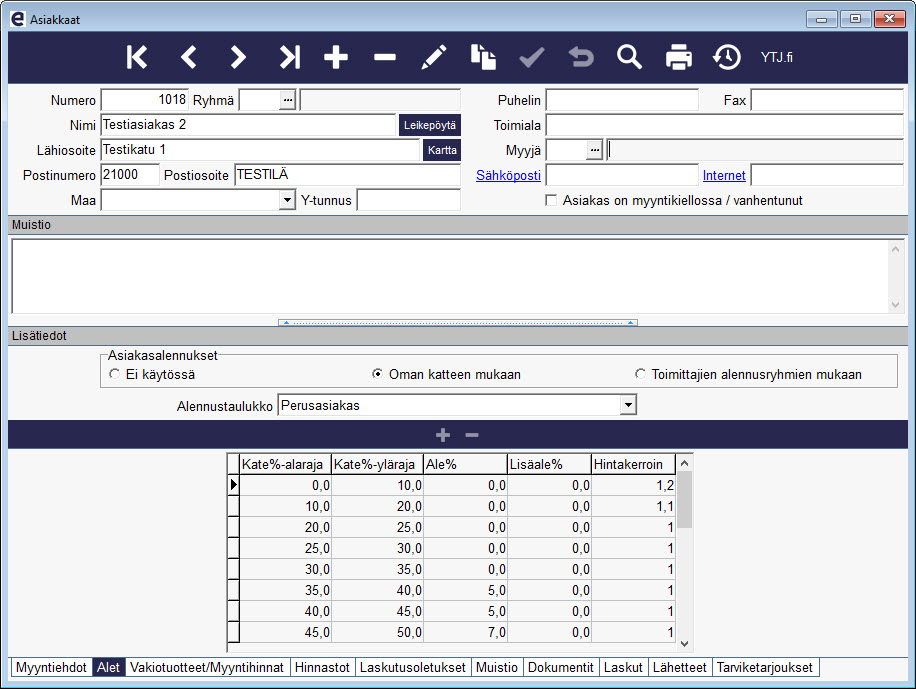Open the Lähetteet tab
This screenshot has height=689, width=916.
[679, 667]
